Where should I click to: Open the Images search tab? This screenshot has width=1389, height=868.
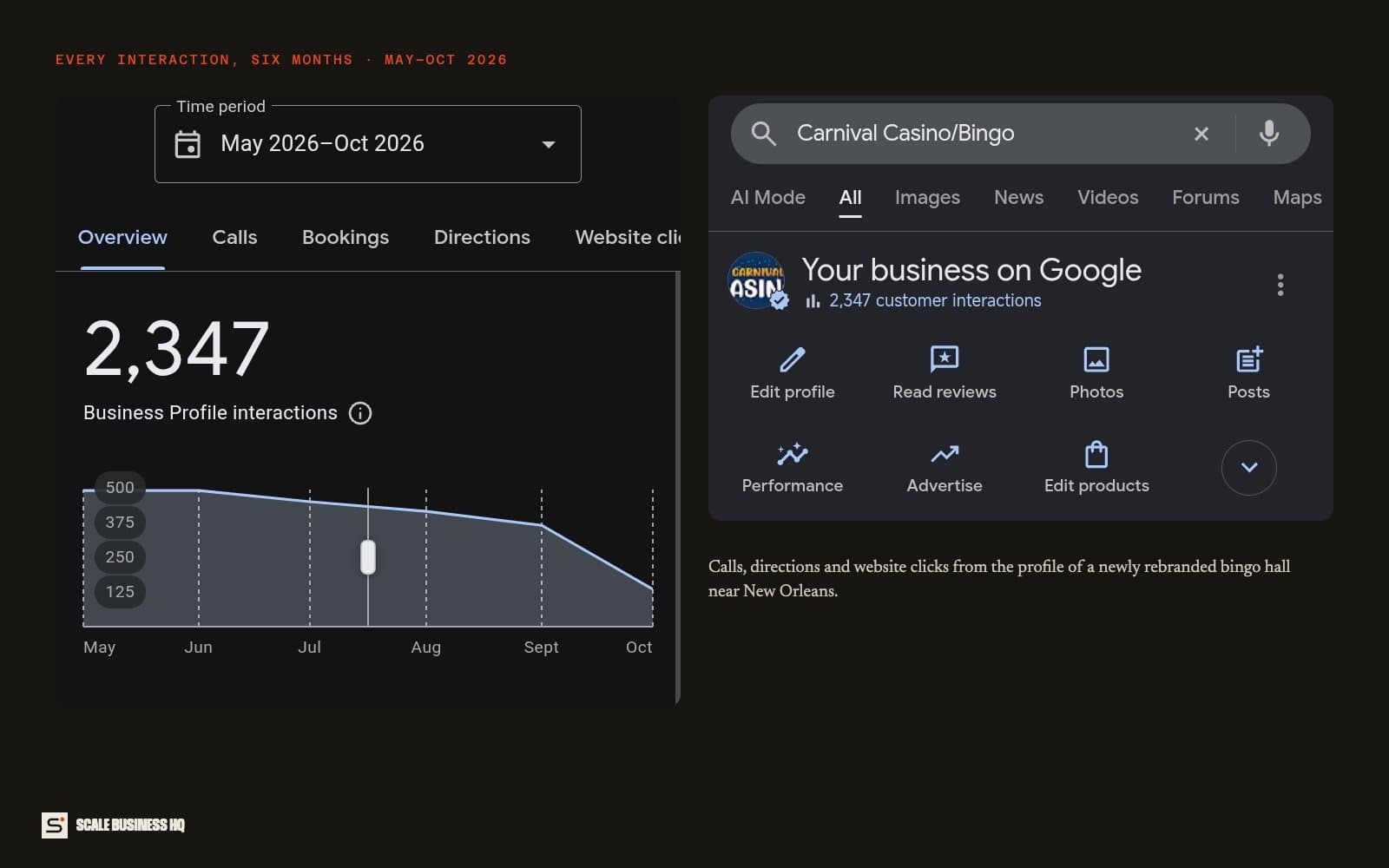coord(927,197)
